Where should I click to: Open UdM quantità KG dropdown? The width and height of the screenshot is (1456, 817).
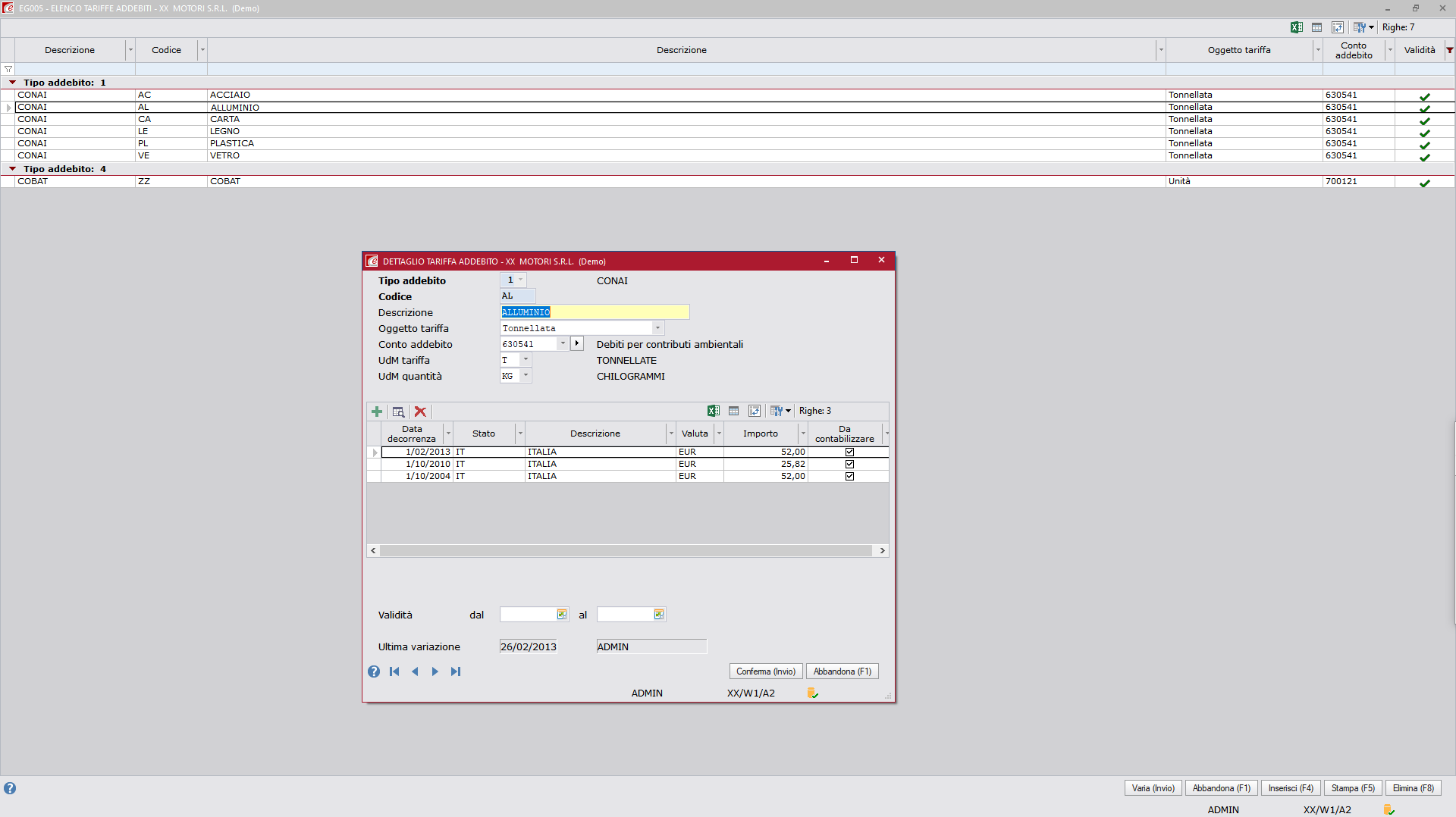[x=526, y=376]
